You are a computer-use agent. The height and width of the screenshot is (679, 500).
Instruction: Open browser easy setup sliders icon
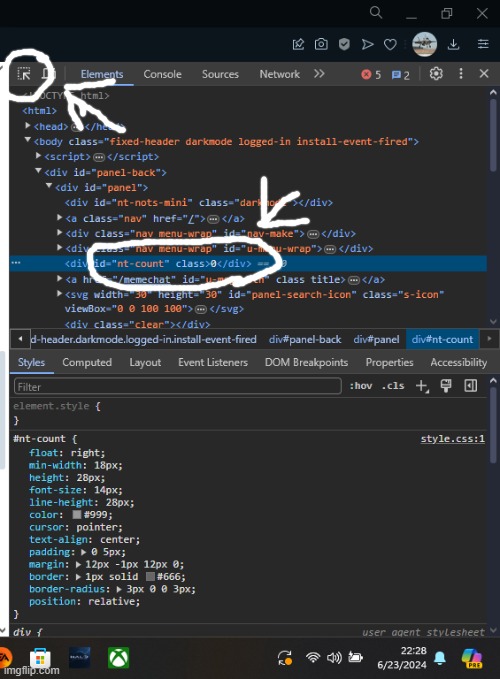click(x=483, y=44)
